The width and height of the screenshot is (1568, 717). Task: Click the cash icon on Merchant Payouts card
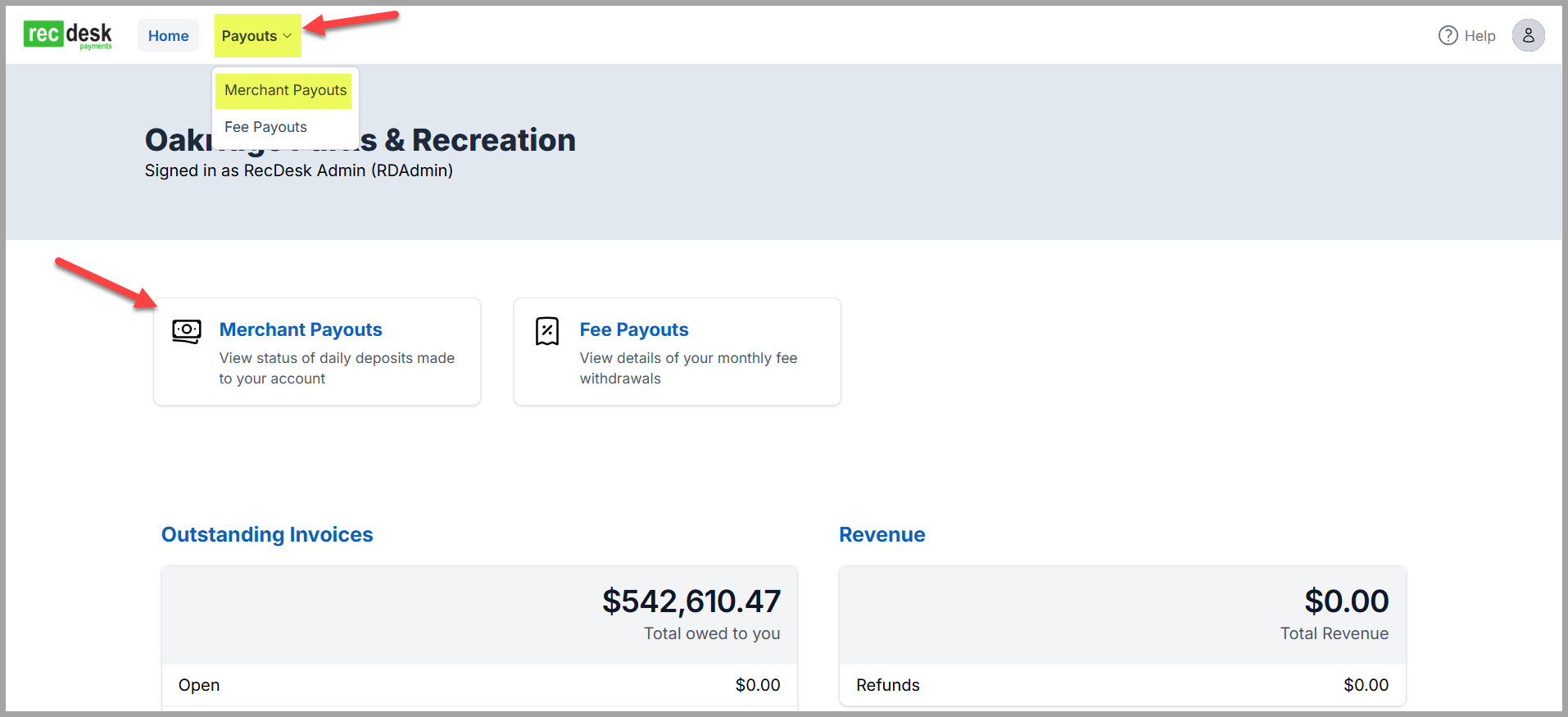point(187,331)
